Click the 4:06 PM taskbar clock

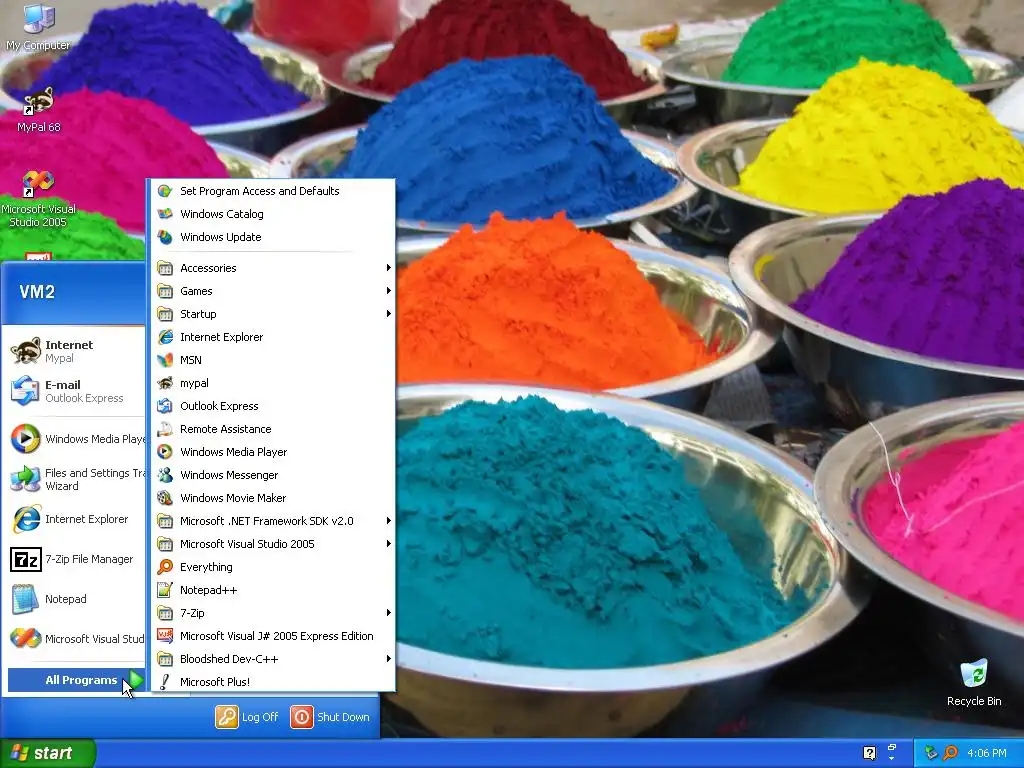(987, 753)
